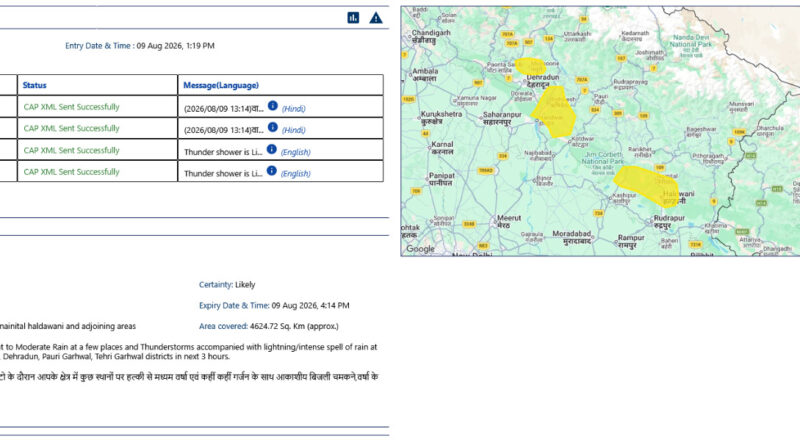Click the small yellow polygon near Mussoorie
Viewport: 800px width, 445px height.
[x=530, y=66]
